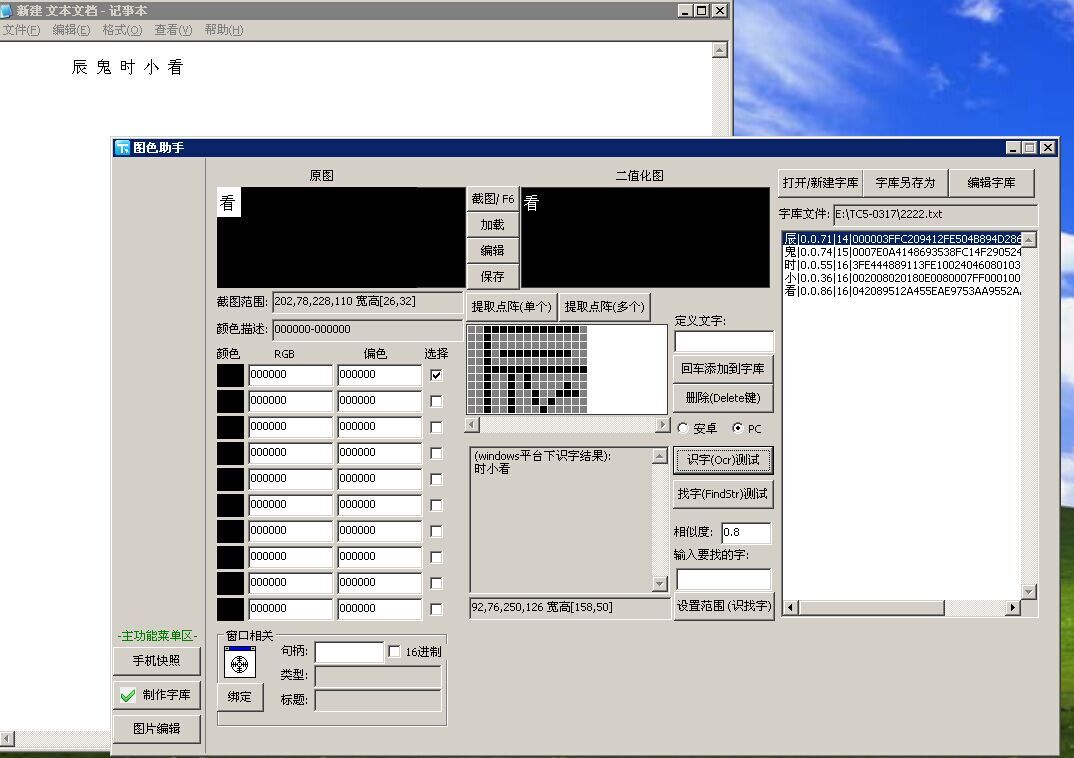Click 打开/新建字库 button

coord(821,183)
